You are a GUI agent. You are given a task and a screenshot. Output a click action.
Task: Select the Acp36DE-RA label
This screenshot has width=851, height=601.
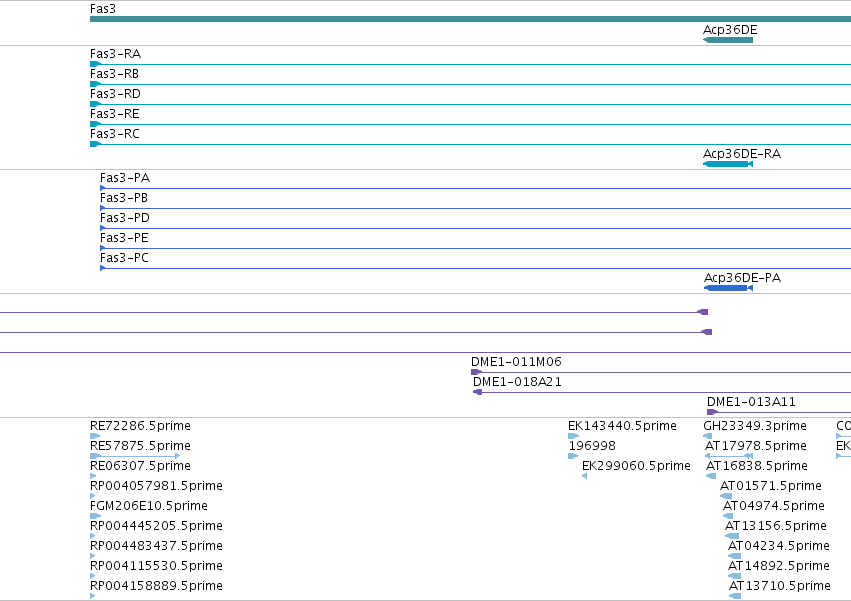742,154
